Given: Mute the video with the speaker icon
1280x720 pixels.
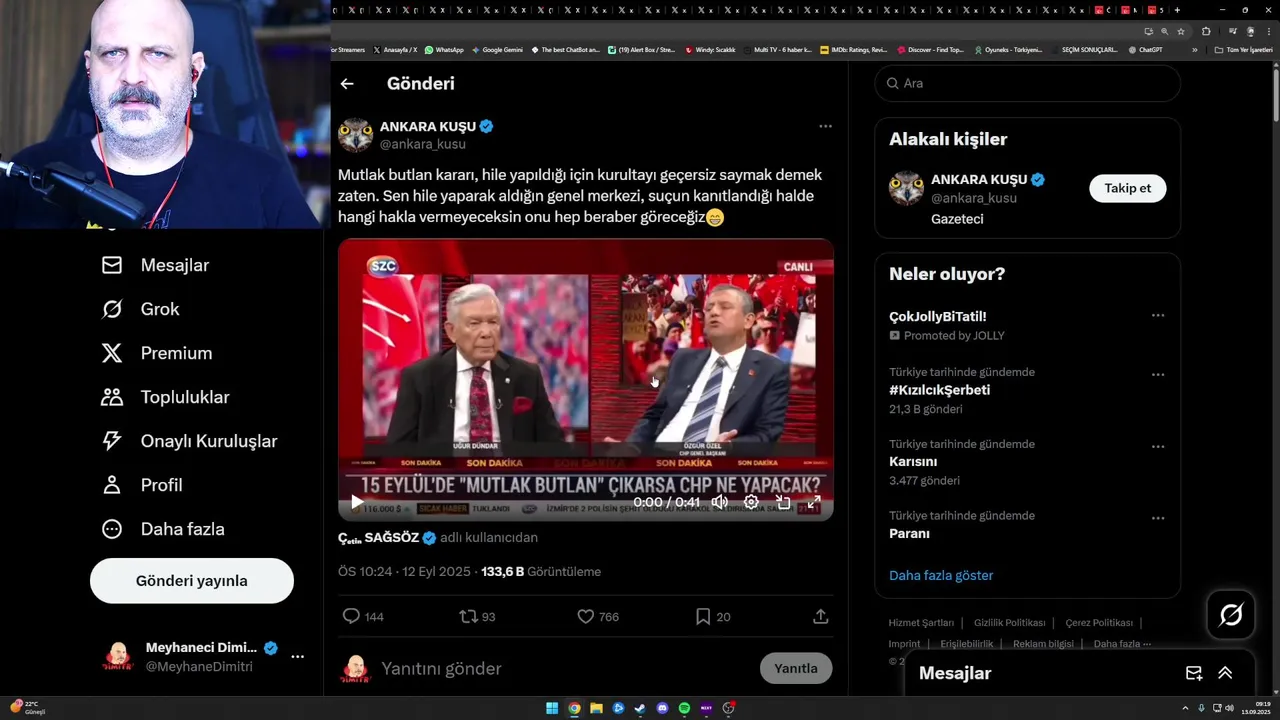Looking at the screenshot, I should [719, 502].
